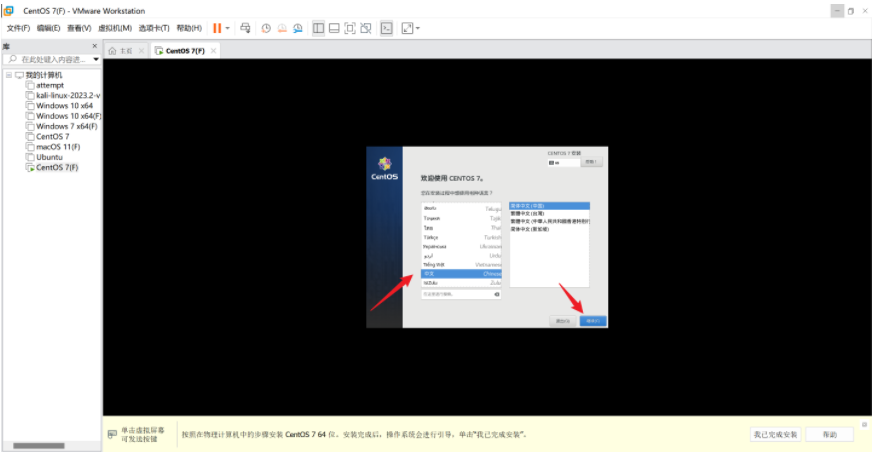Open the dropdown arrow next to stretch icon
Image resolution: width=877 pixels, height=452 pixels.
418,28
